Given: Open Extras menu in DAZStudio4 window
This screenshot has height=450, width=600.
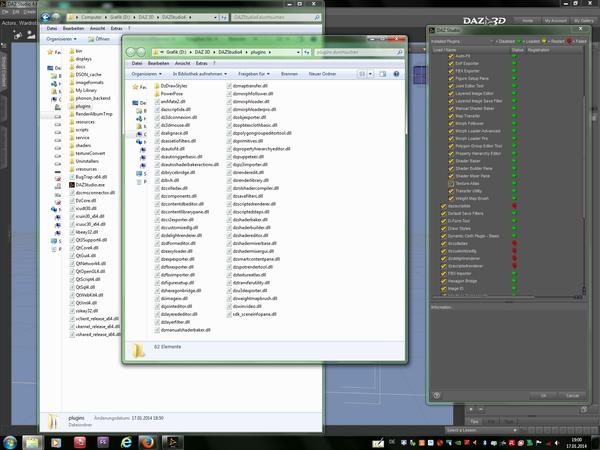Looking at the screenshot, I should pos(117,29).
